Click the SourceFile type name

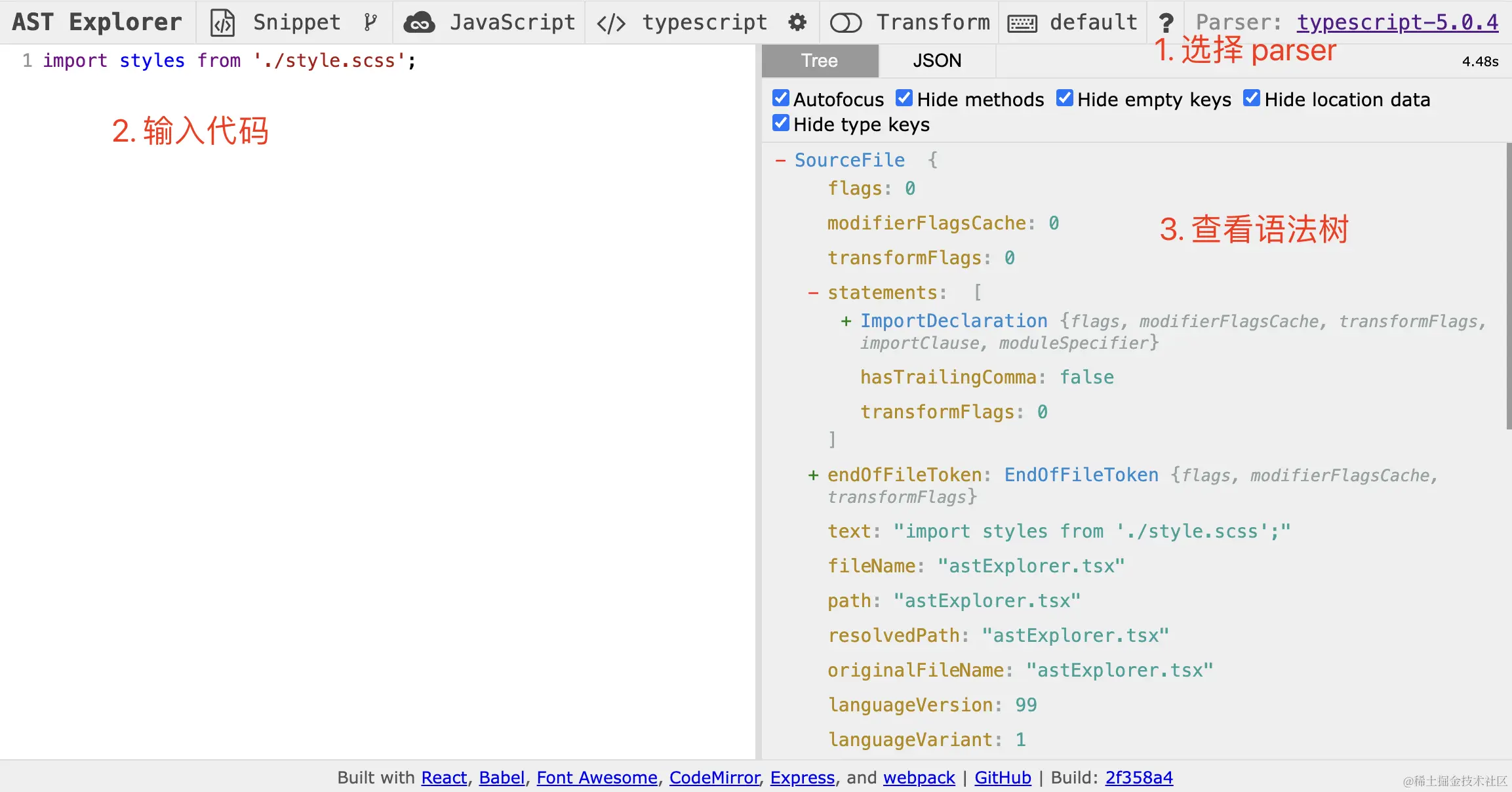849,160
